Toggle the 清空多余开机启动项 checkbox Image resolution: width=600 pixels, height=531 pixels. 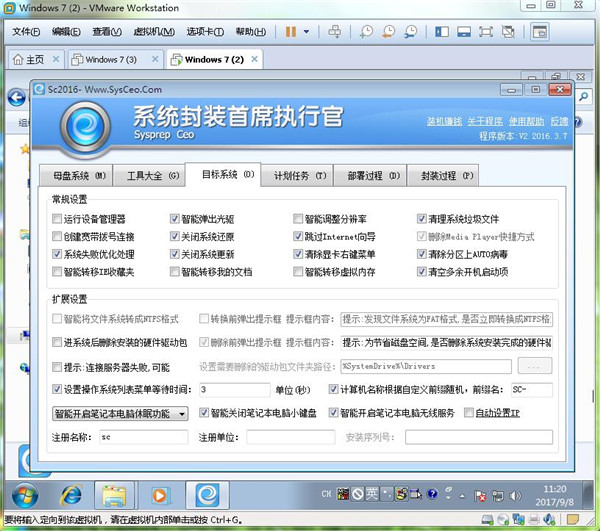pos(421,272)
